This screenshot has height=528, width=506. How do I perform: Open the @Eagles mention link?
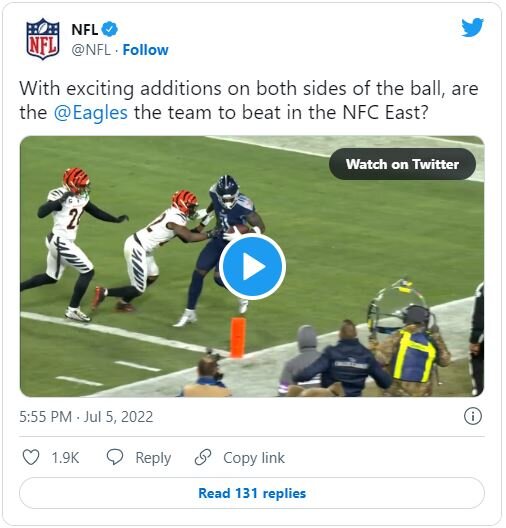[x=91, y=112]
